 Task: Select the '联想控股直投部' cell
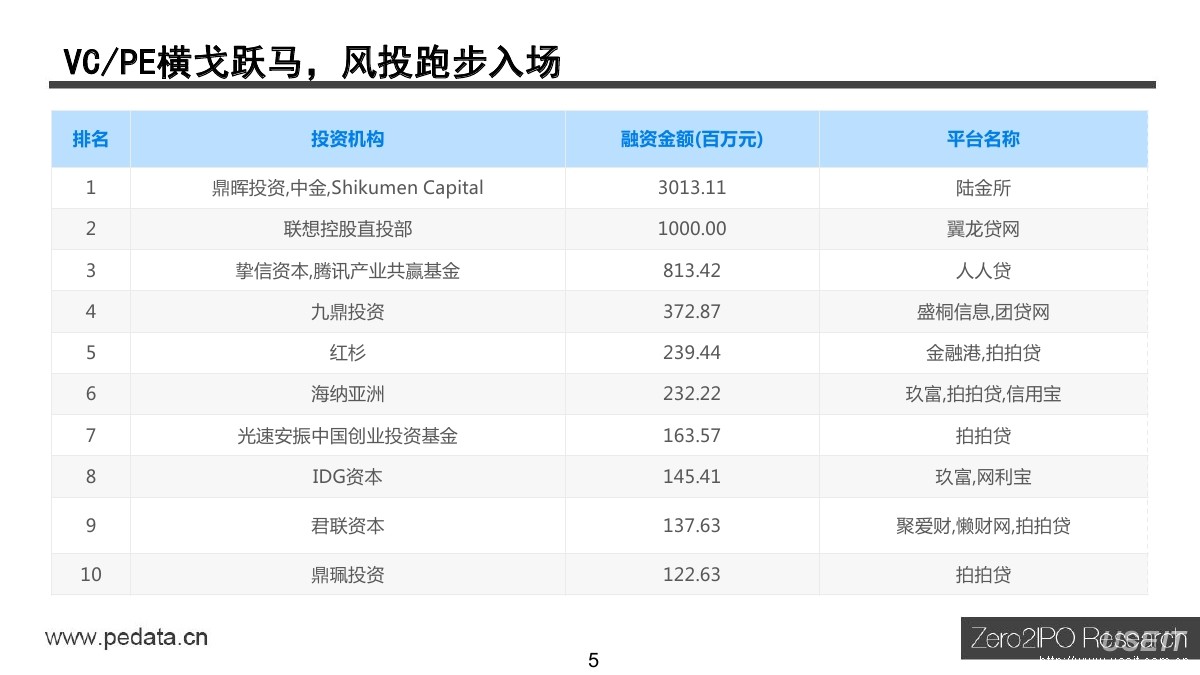tap(347, 229)
